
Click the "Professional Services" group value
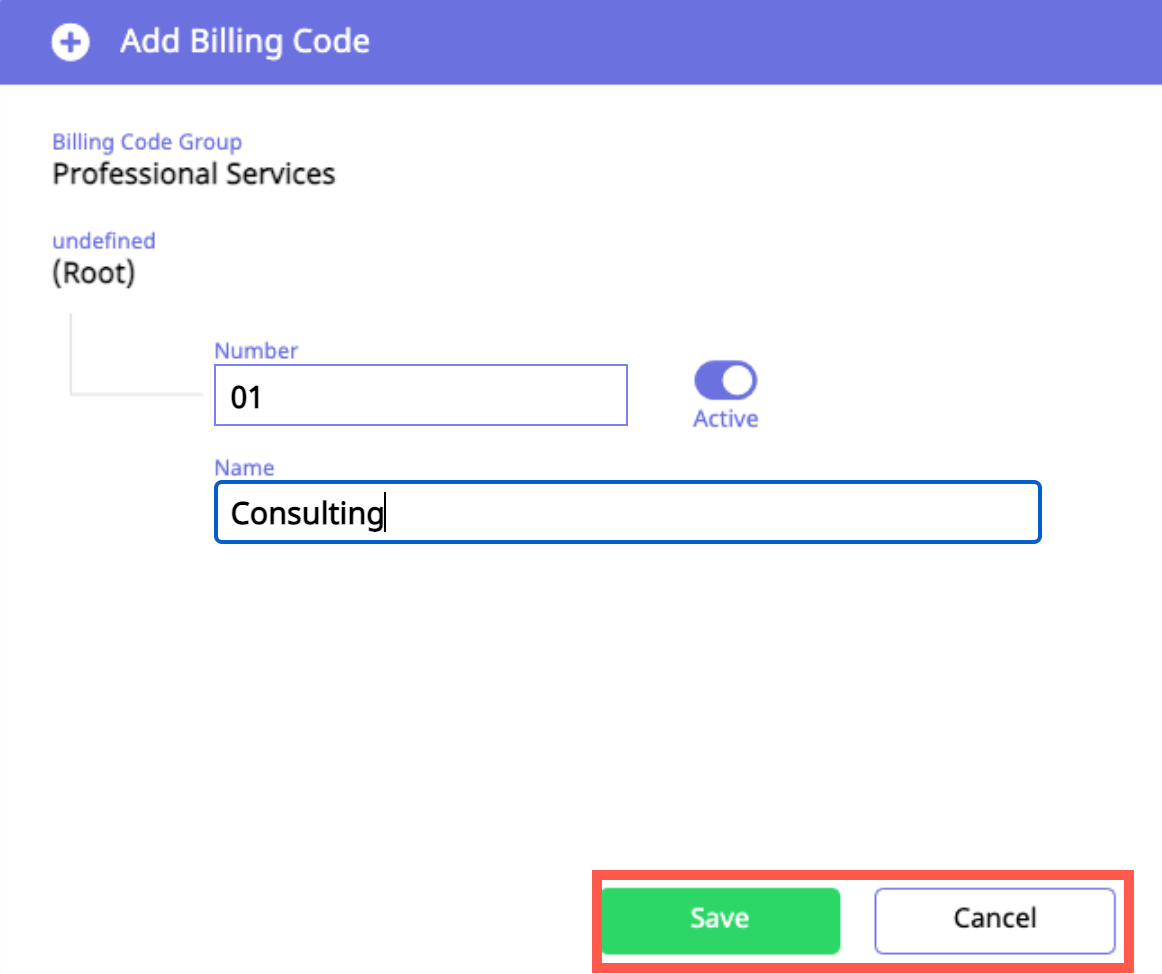(193, 174)
